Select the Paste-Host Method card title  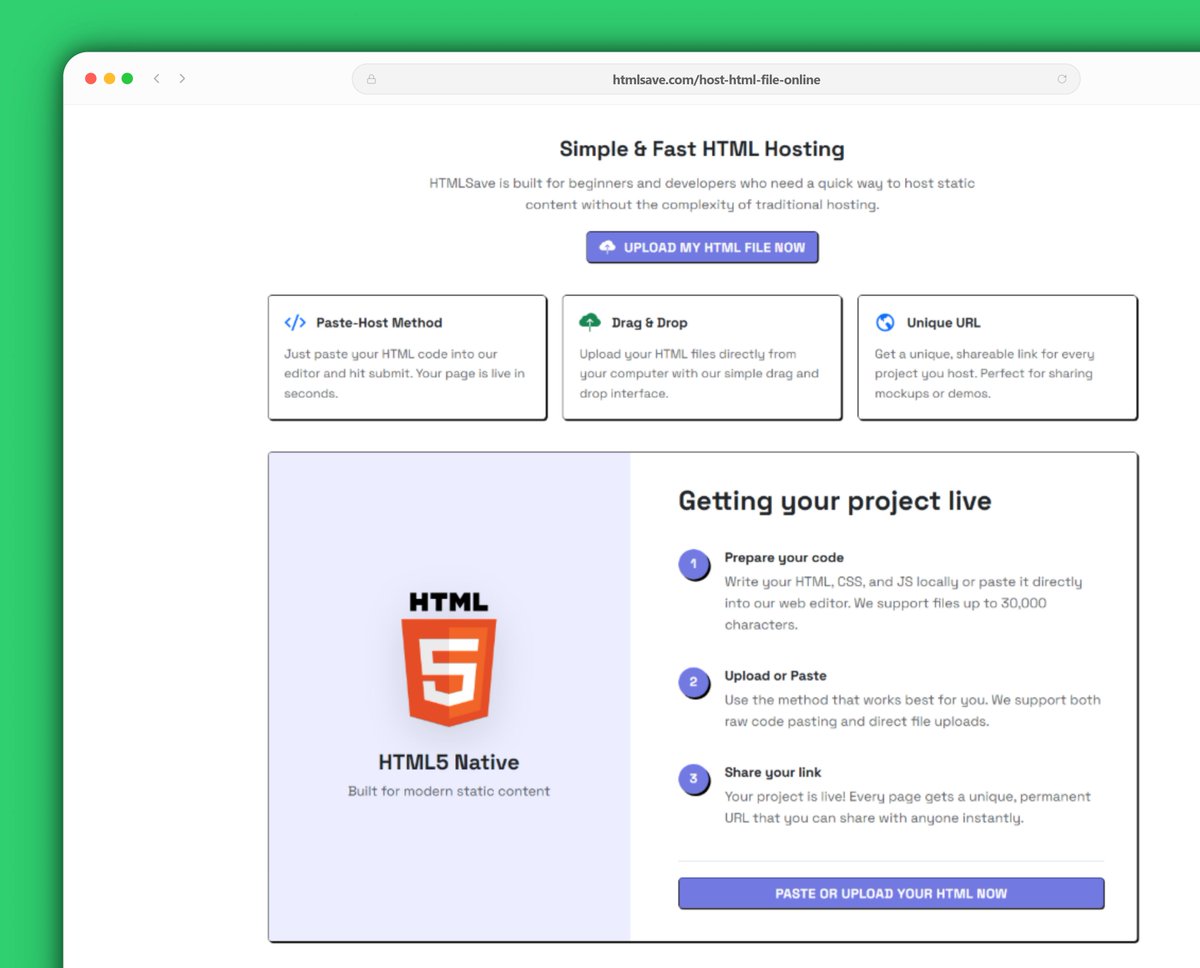pyautogui.click(x=379, y=322)
